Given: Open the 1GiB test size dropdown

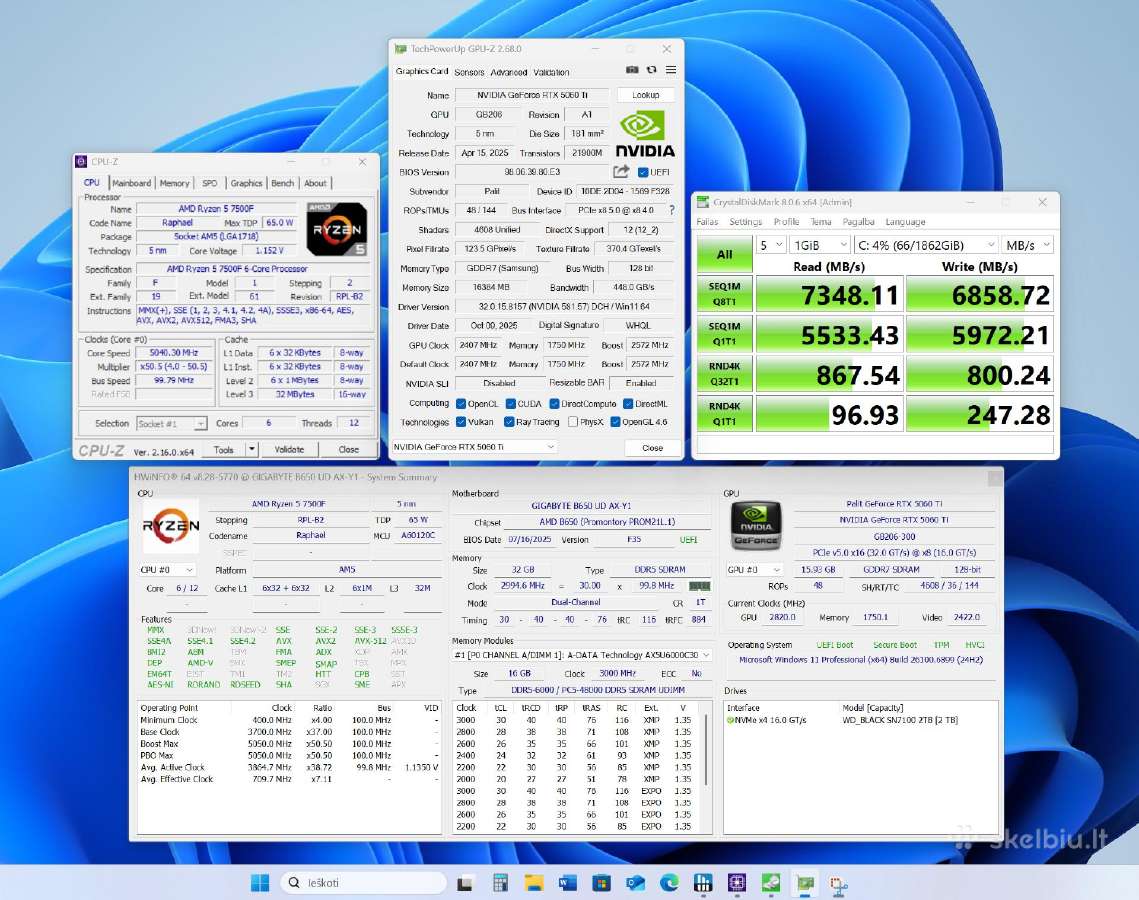Looking at the screenshot, I should coord(820,245).
